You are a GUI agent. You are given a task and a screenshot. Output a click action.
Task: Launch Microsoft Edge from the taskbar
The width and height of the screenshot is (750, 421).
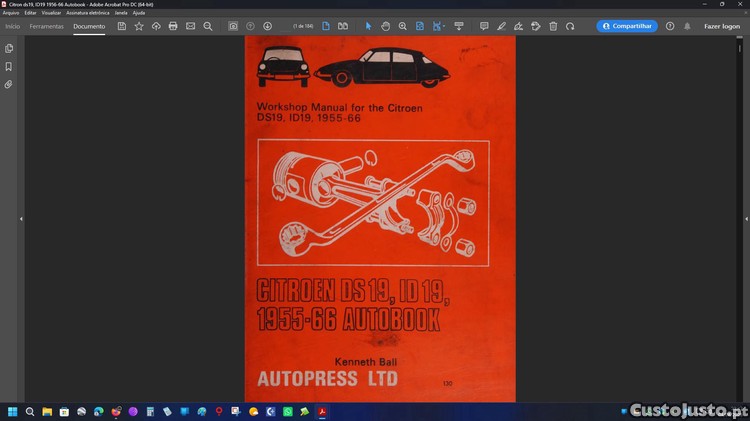(99, 411)
